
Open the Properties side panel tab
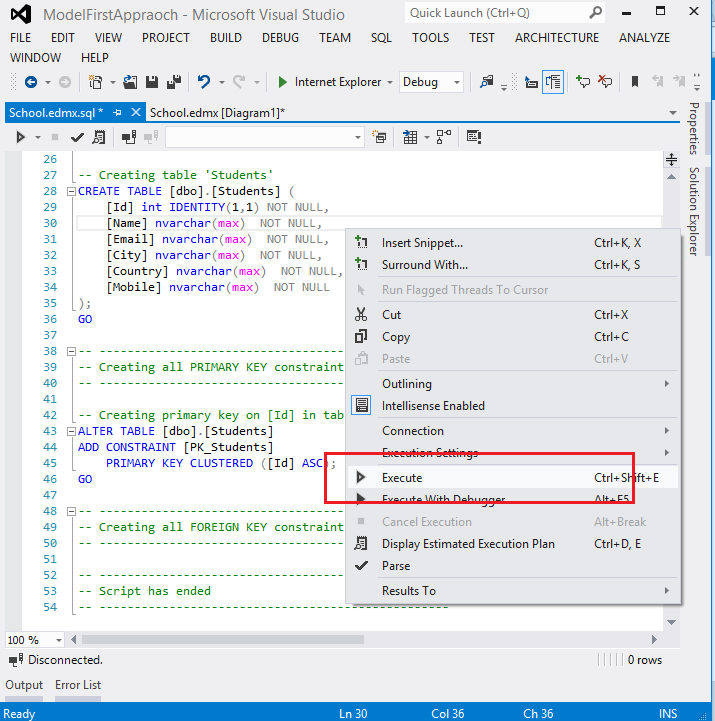(694, 128)
